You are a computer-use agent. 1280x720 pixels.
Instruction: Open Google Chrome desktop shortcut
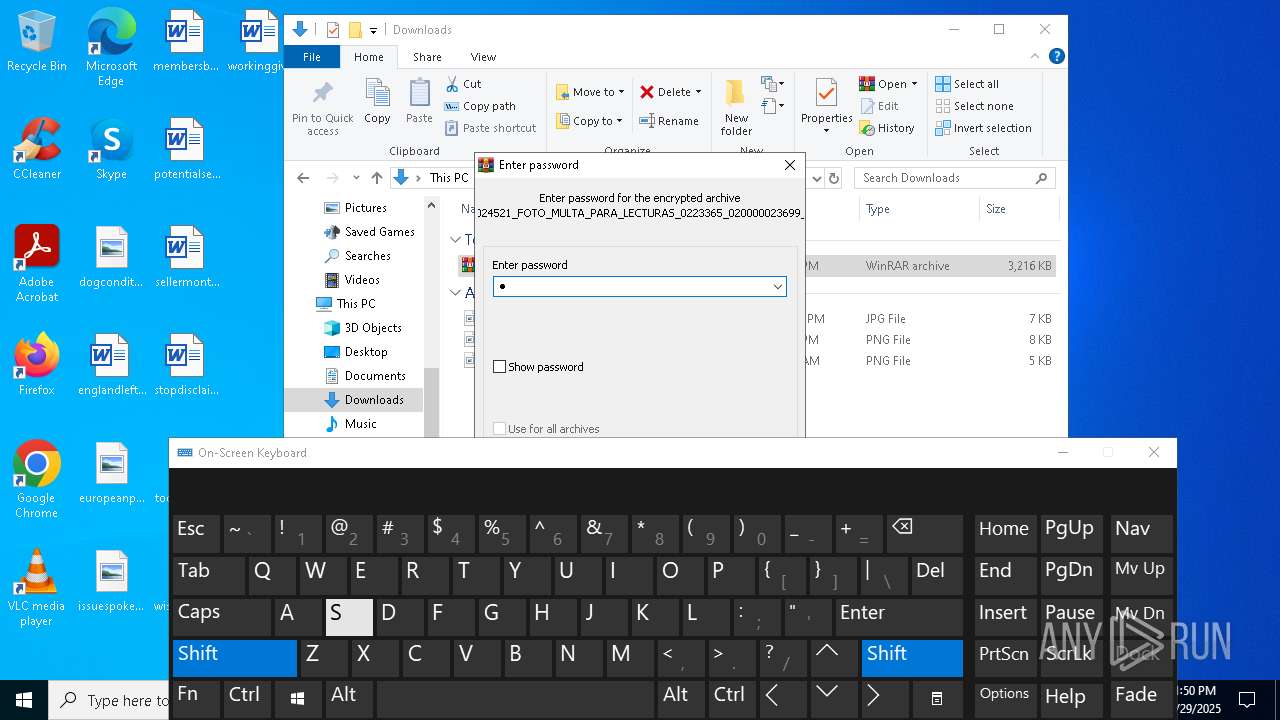tap(37, 480)
